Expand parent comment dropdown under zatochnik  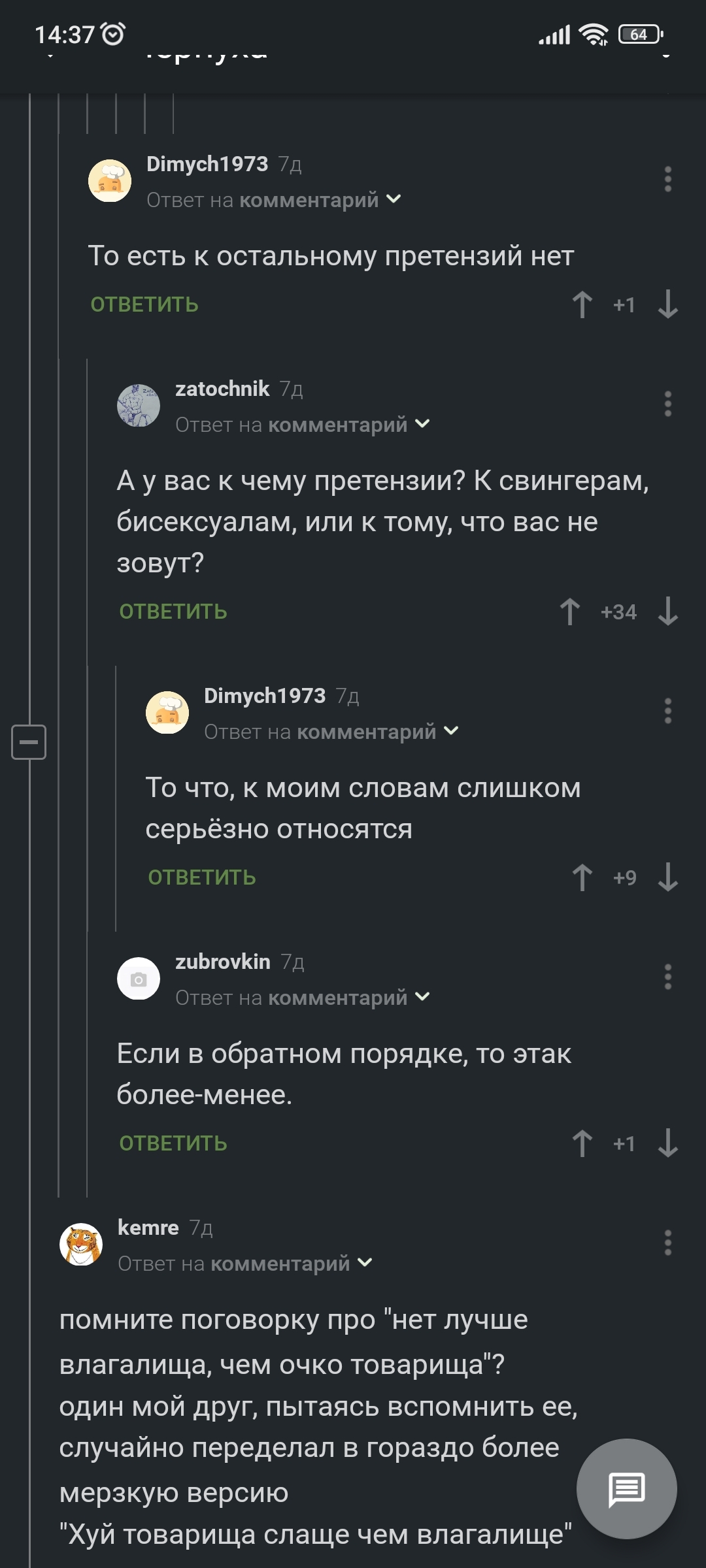423,424
